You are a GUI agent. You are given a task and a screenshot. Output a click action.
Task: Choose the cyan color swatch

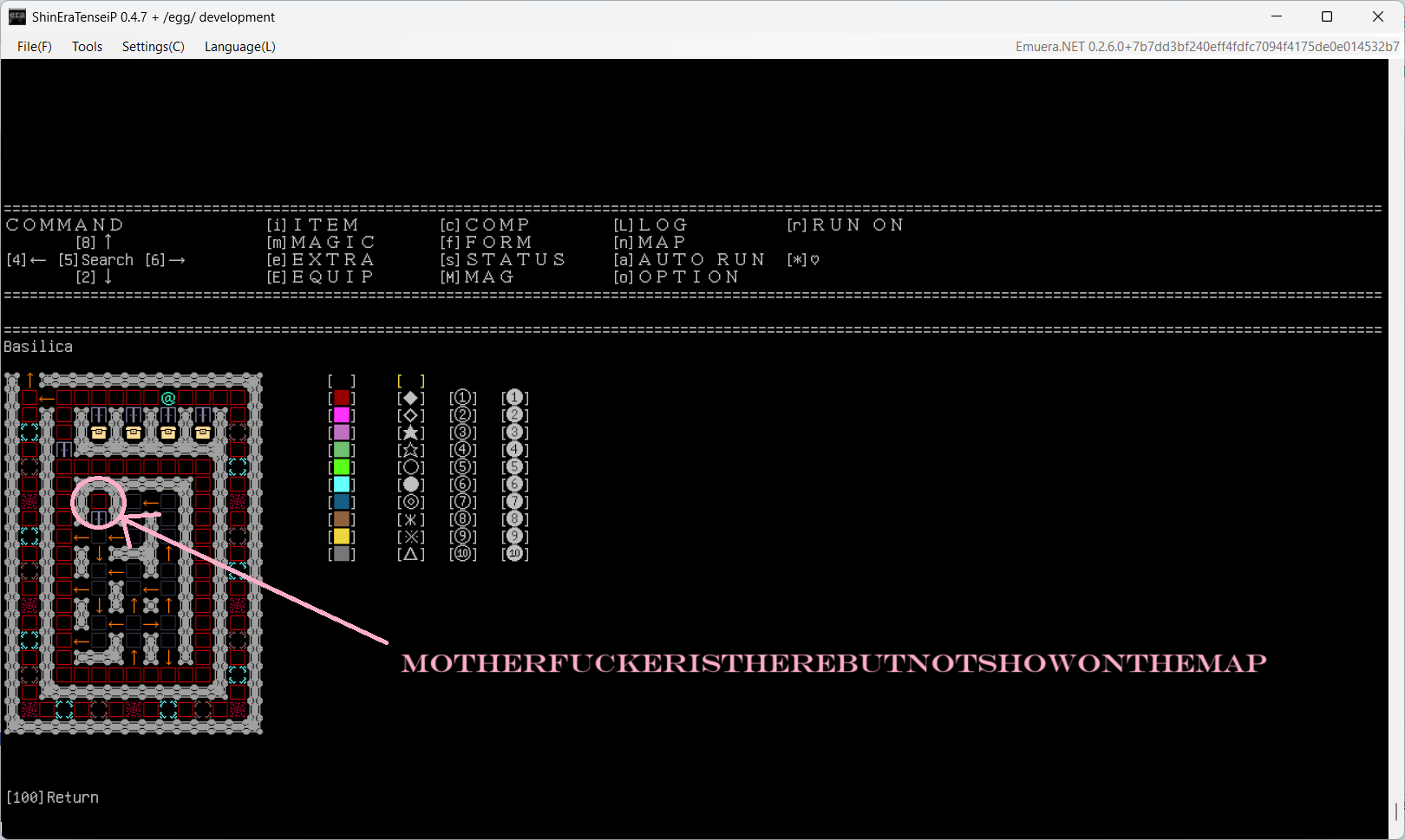pos(342,485)
